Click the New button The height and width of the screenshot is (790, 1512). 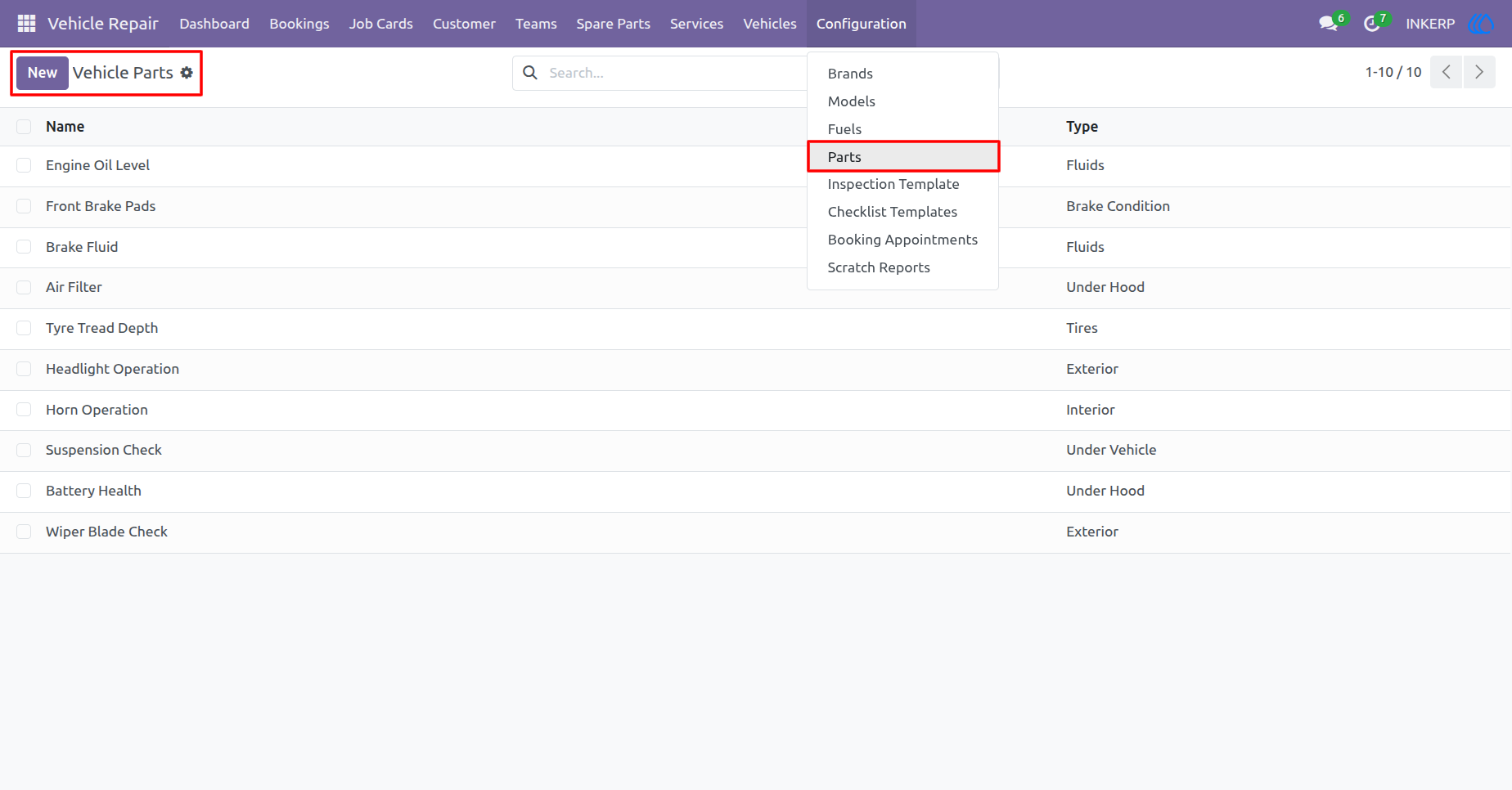click(x=43, y=73)
